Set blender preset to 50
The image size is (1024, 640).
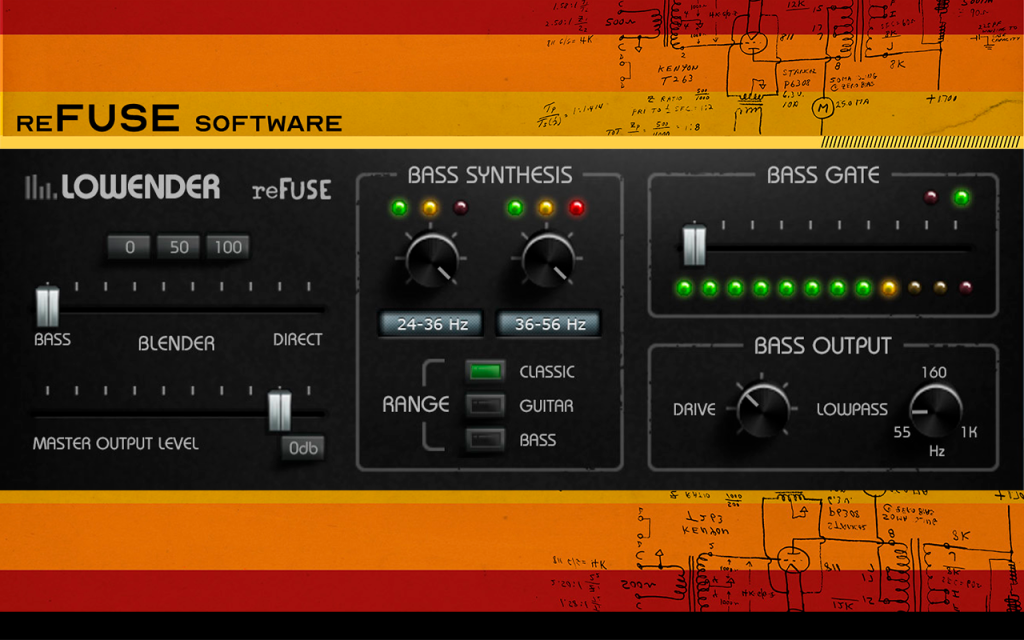tap(178, 248)
